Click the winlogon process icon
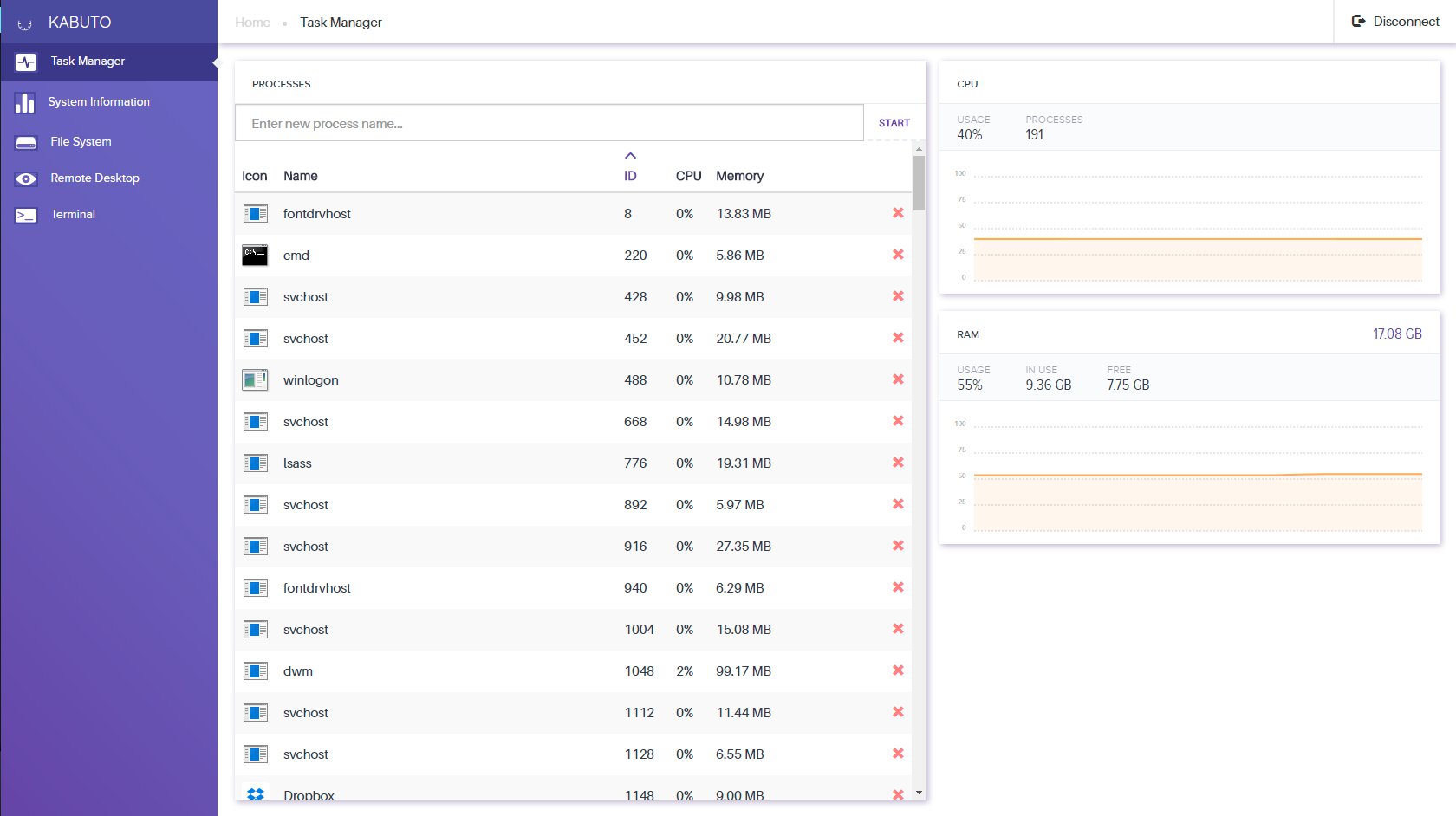 (255, 379)
